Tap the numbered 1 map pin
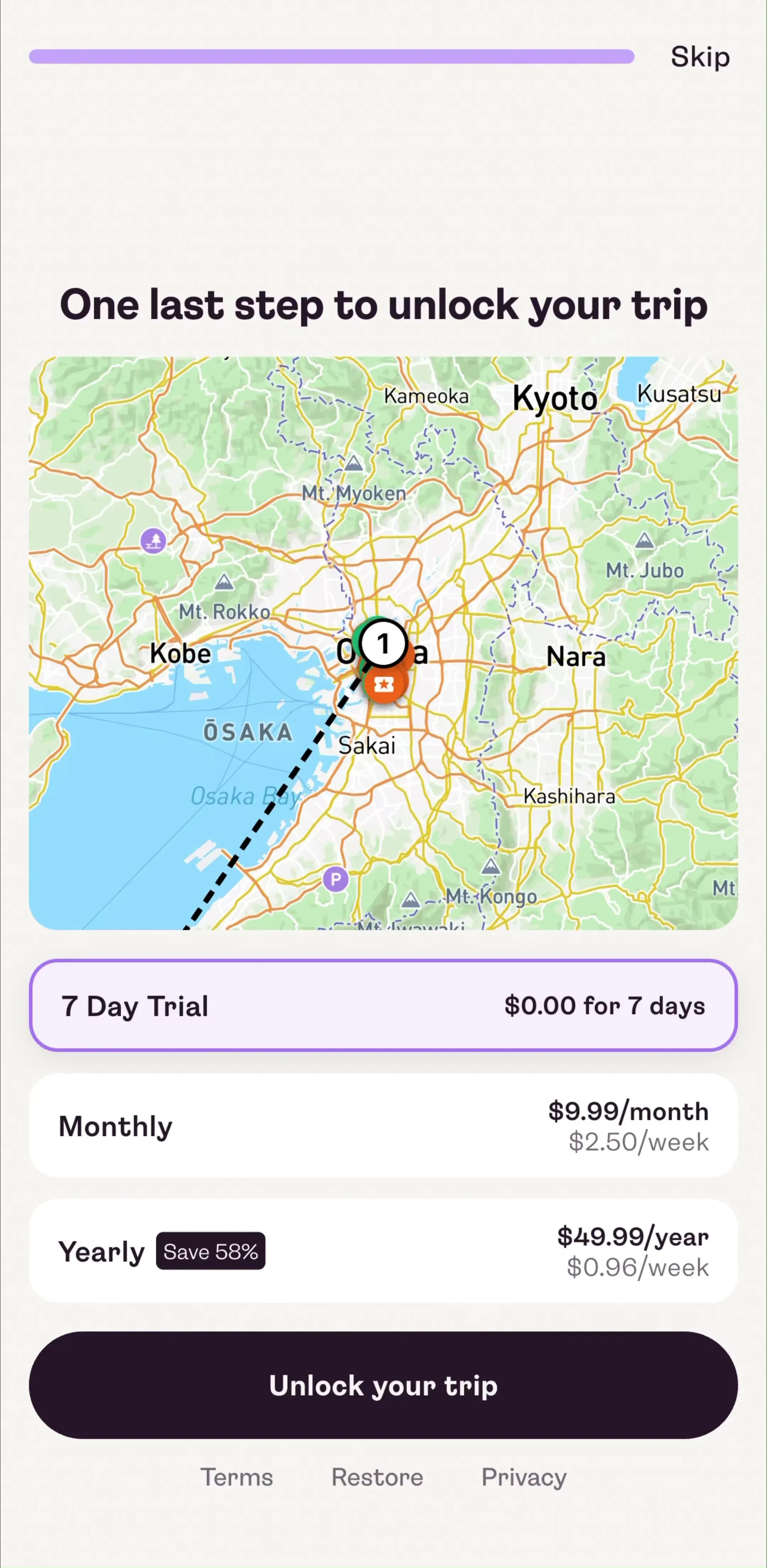This screenshot has height=1568, width=767. 383,643
